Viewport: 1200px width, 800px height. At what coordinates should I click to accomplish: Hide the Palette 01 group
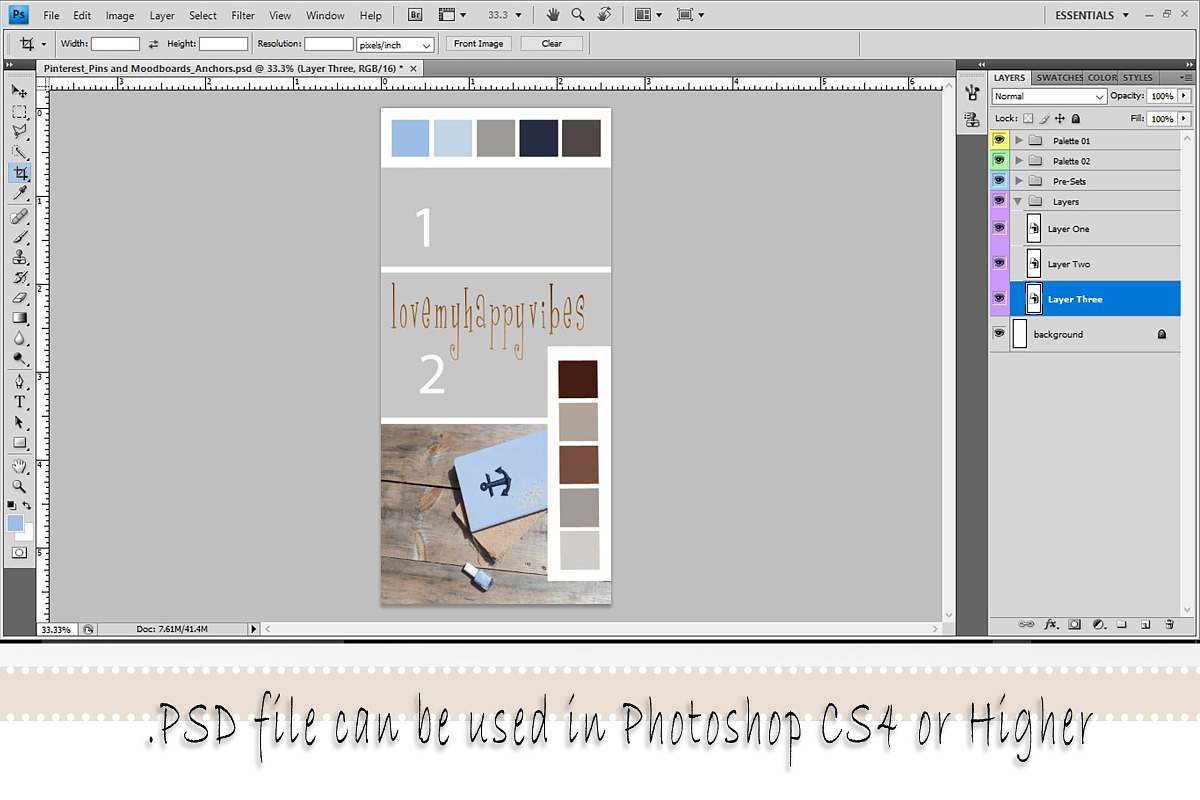click(x=999, y=140)
